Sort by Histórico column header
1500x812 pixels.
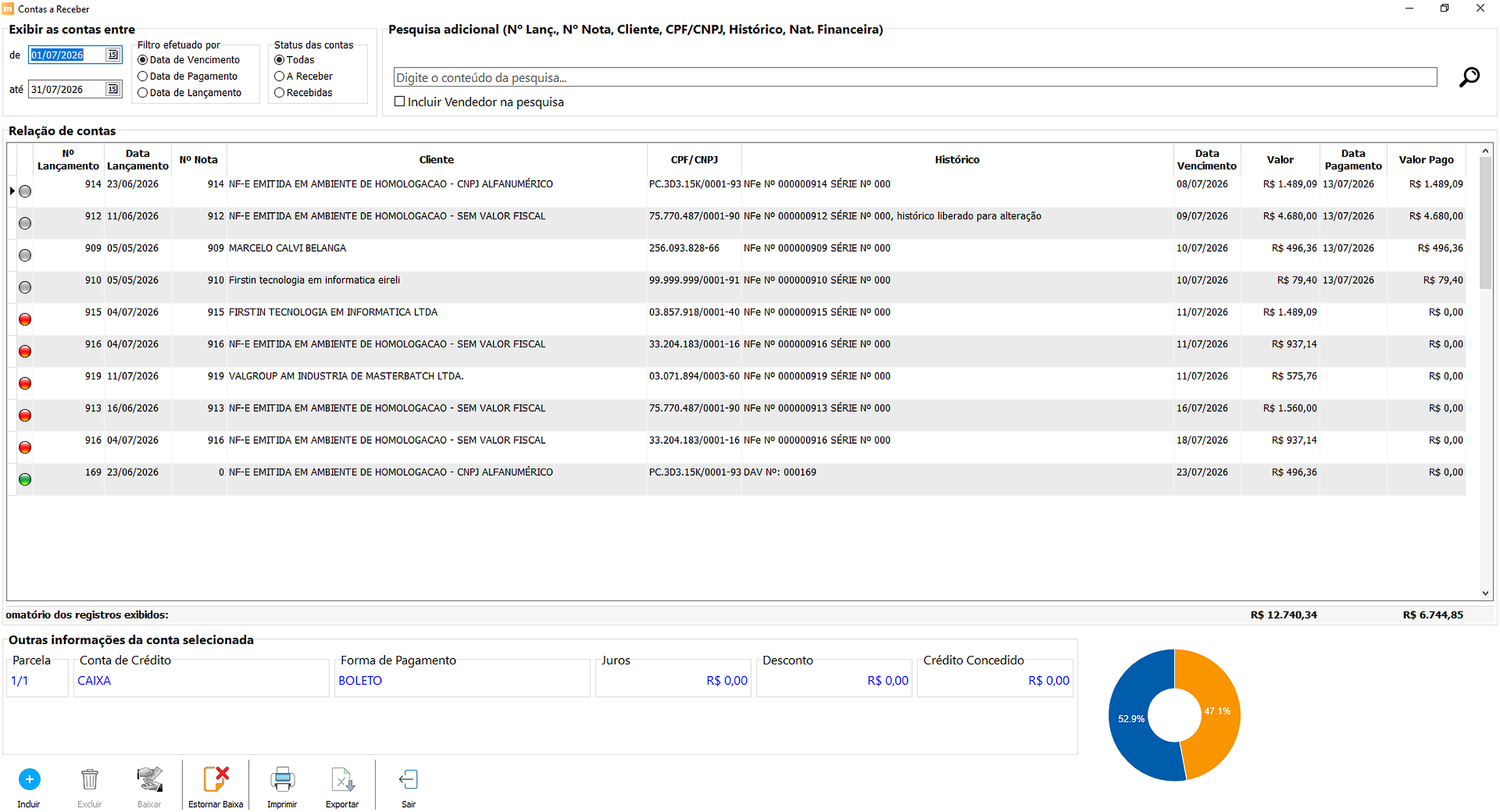(957, 159)
